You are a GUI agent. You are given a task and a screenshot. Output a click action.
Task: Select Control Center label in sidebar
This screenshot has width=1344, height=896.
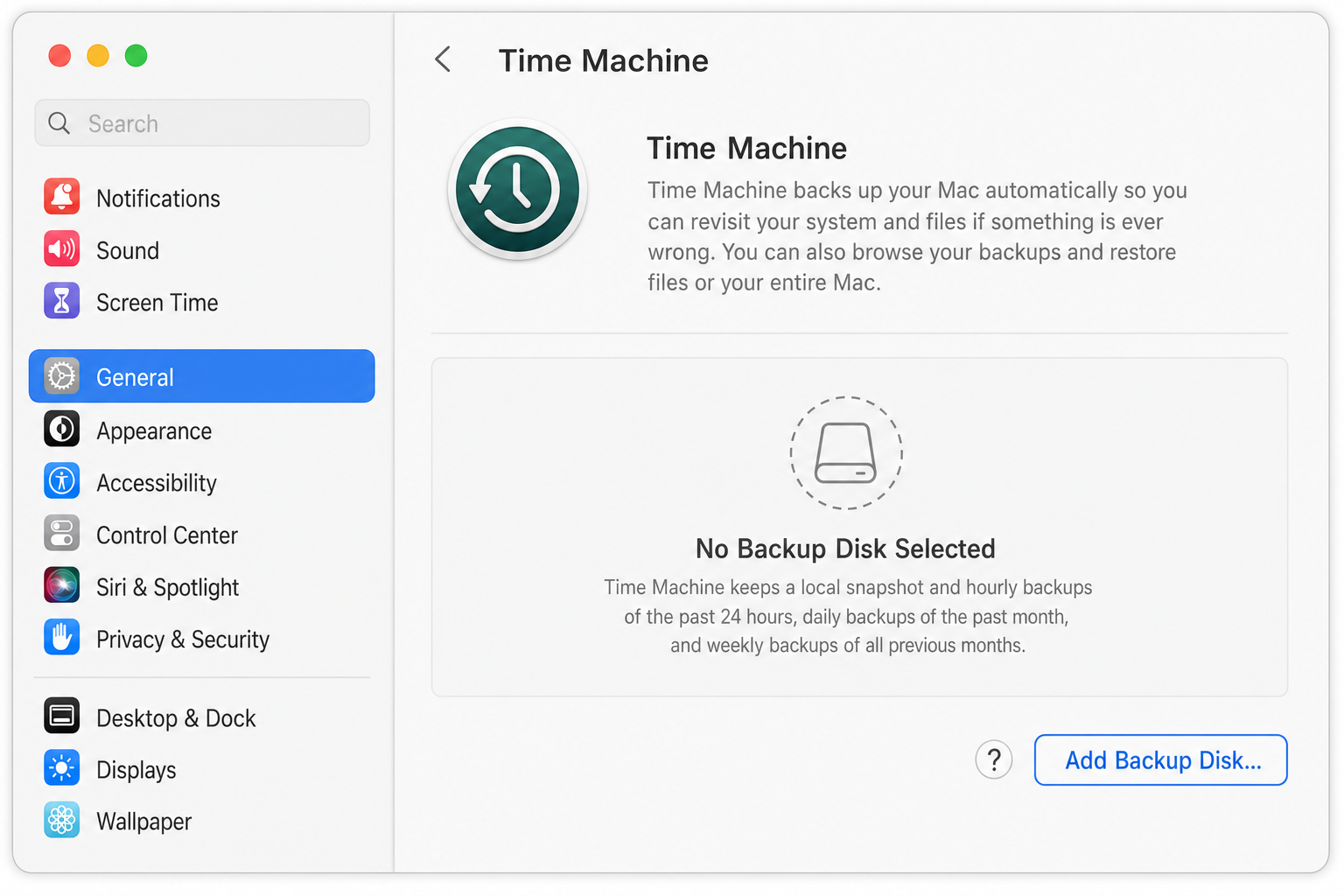click(167, 535)
